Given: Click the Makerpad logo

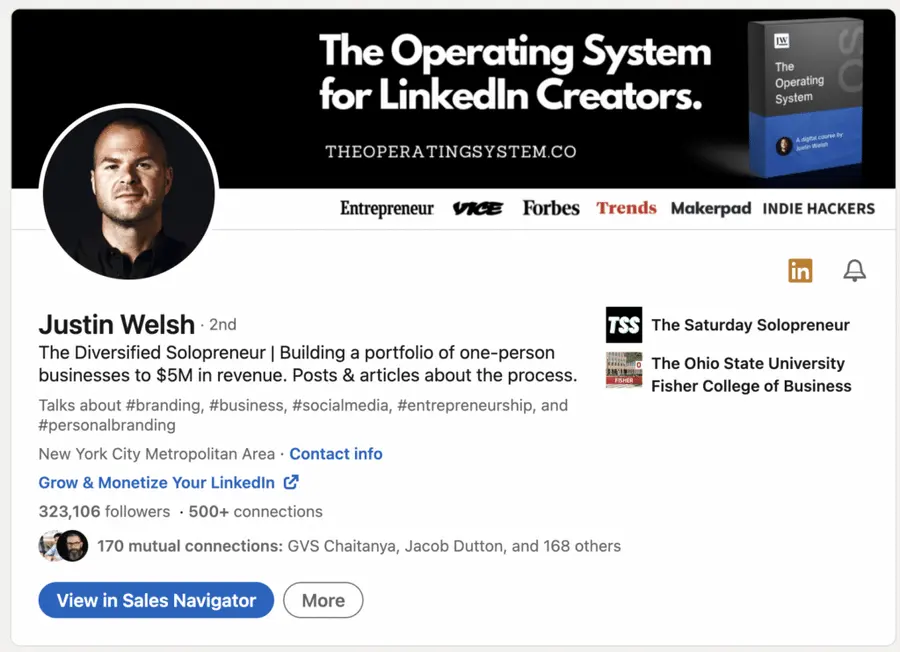Looking at the screenshot, I should tap(711, 208).
